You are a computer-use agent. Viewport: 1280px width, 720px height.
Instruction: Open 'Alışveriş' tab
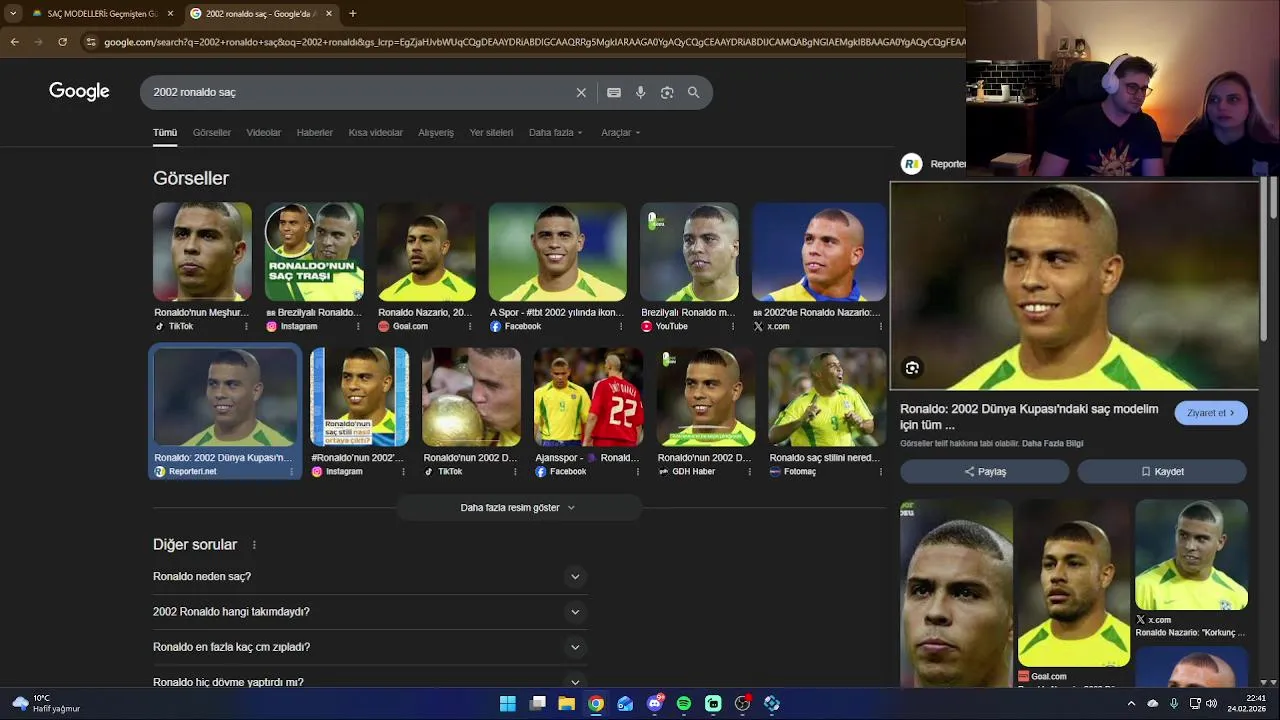click(x=436, y=132)
